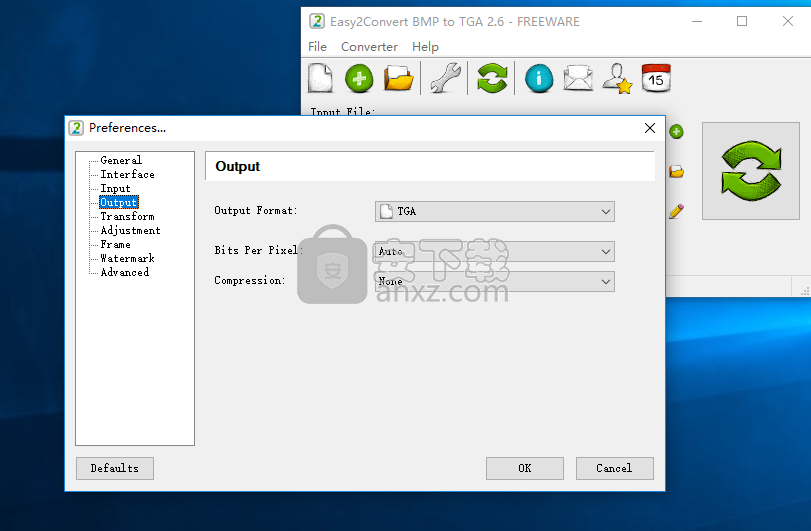
Task: Open preferences with the wrench icon
Action: (x=445, y=78)
